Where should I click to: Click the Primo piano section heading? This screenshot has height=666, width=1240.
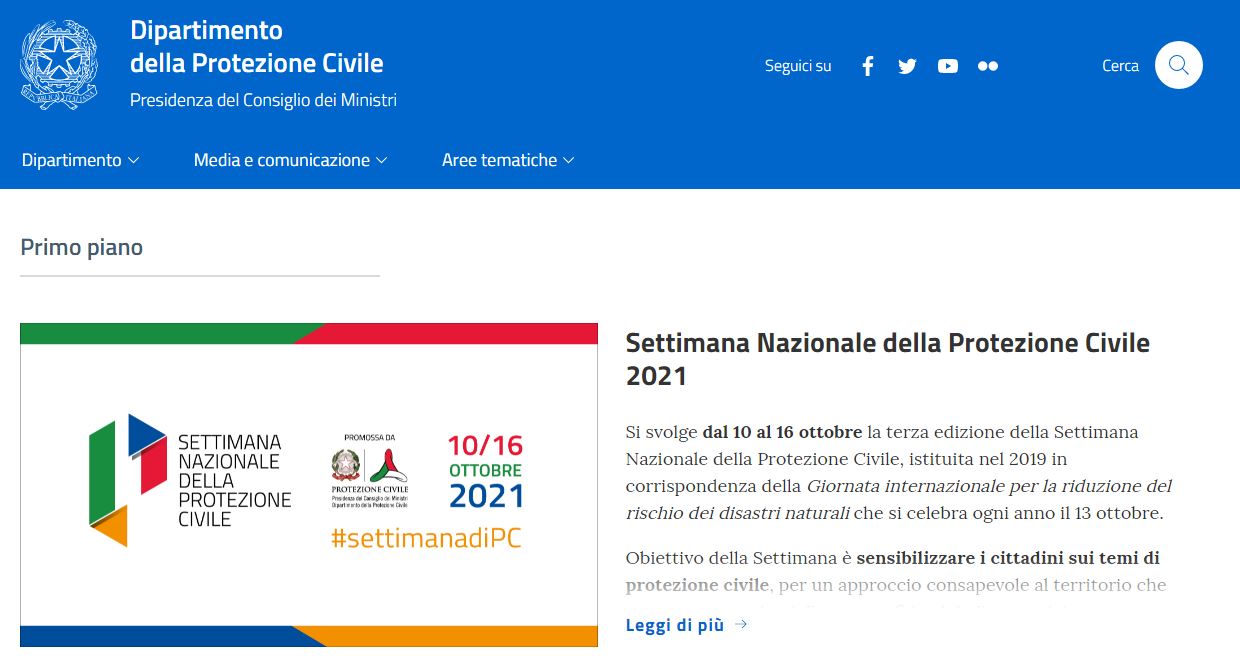[x=82, y=247]
